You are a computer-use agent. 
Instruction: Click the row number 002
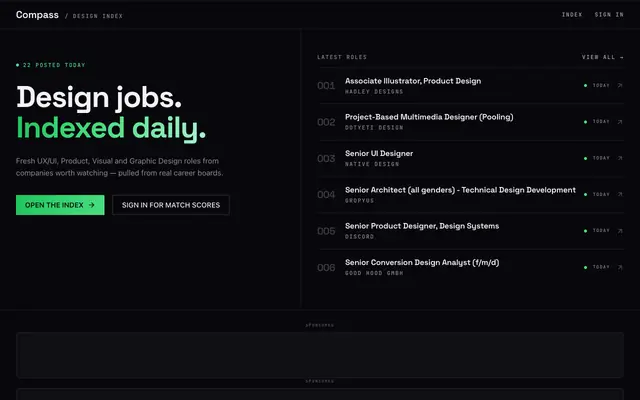326,122
